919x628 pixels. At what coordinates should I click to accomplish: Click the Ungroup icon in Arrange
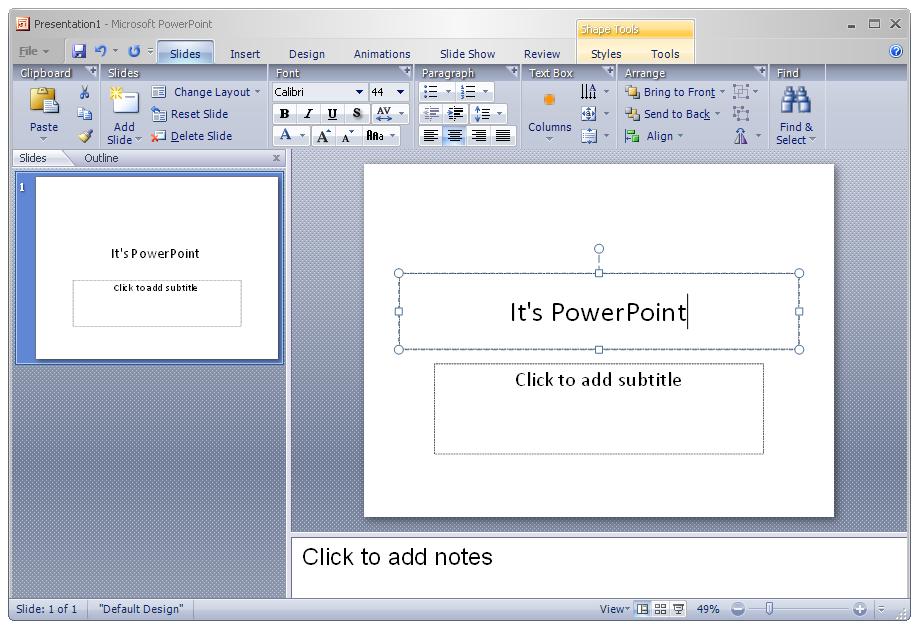click(741, 114)
